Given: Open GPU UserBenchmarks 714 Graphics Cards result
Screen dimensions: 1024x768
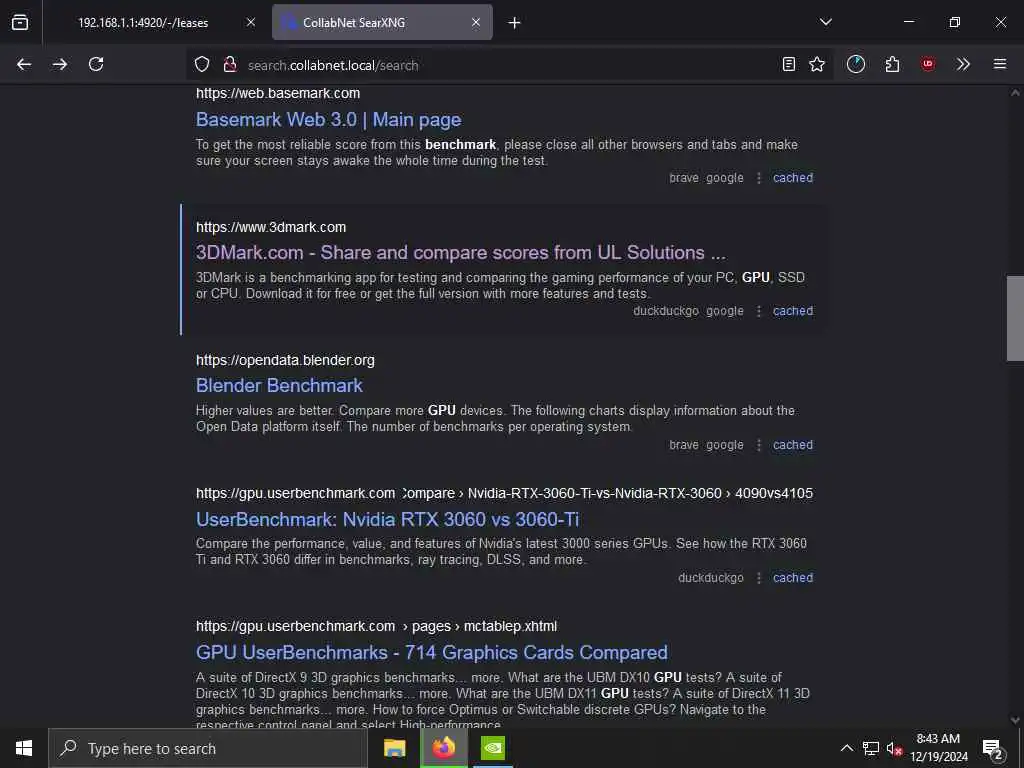Looking at the screenshot, I should 432,652.
